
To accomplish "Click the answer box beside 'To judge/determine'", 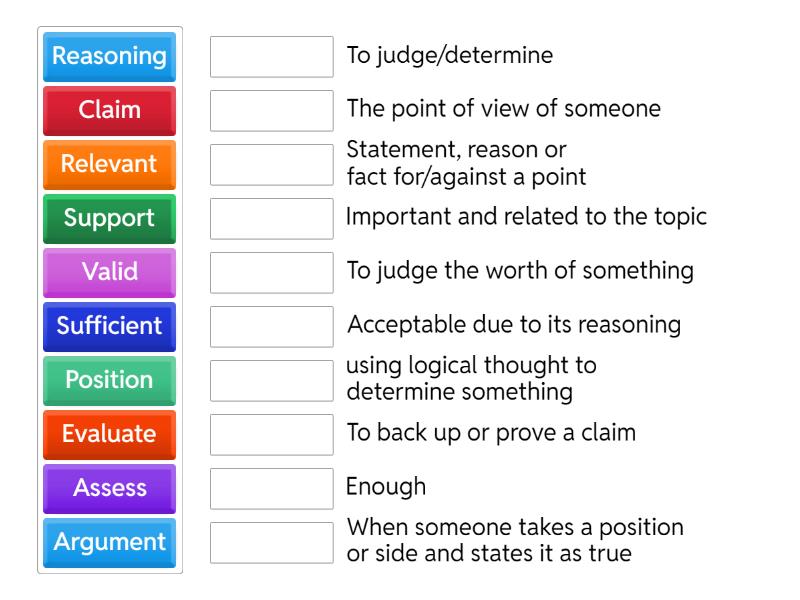I will pos(271,57).
